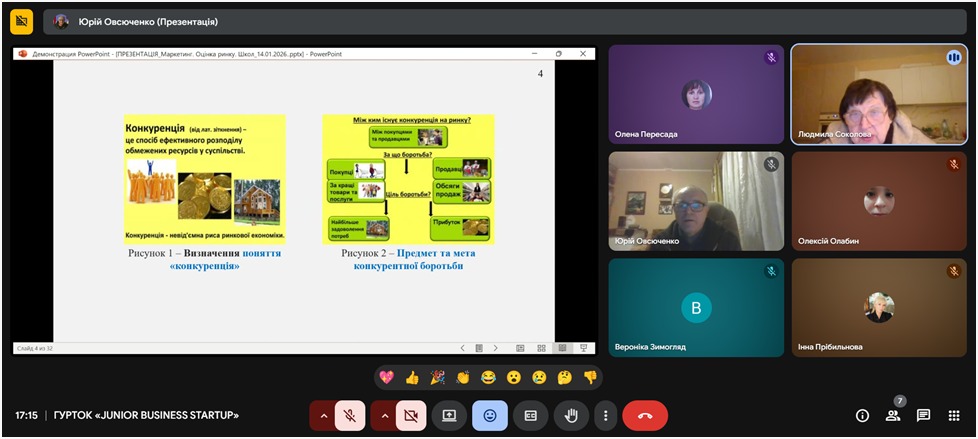Viewport: 978px width, 439px height.
Task: Expand audio settings arrow beside microphone
Action: click(x=323, y=415)
